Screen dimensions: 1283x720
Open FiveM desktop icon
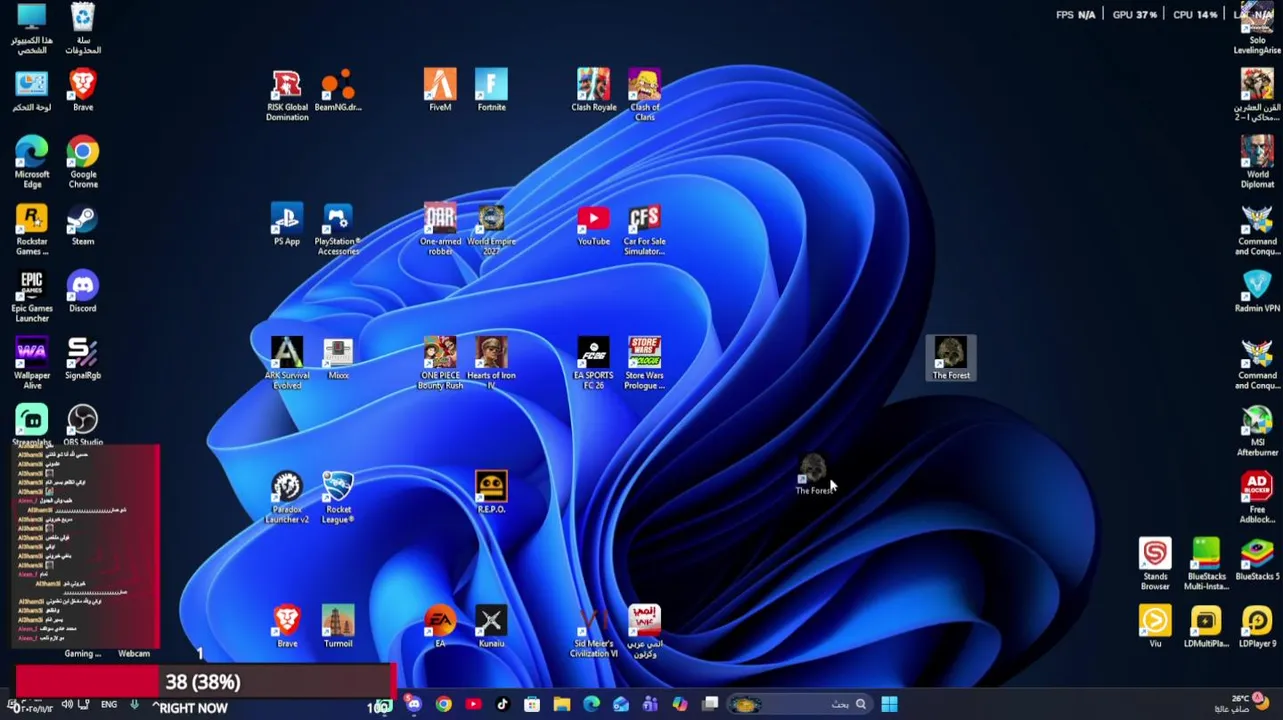[x=440, y=91]
